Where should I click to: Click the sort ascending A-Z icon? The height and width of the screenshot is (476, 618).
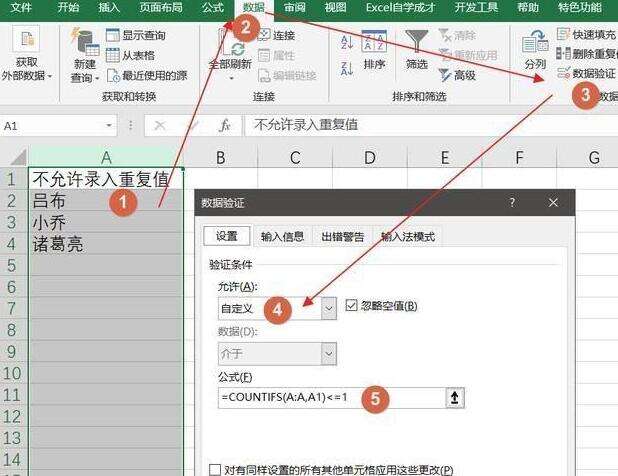click(347, 42)
